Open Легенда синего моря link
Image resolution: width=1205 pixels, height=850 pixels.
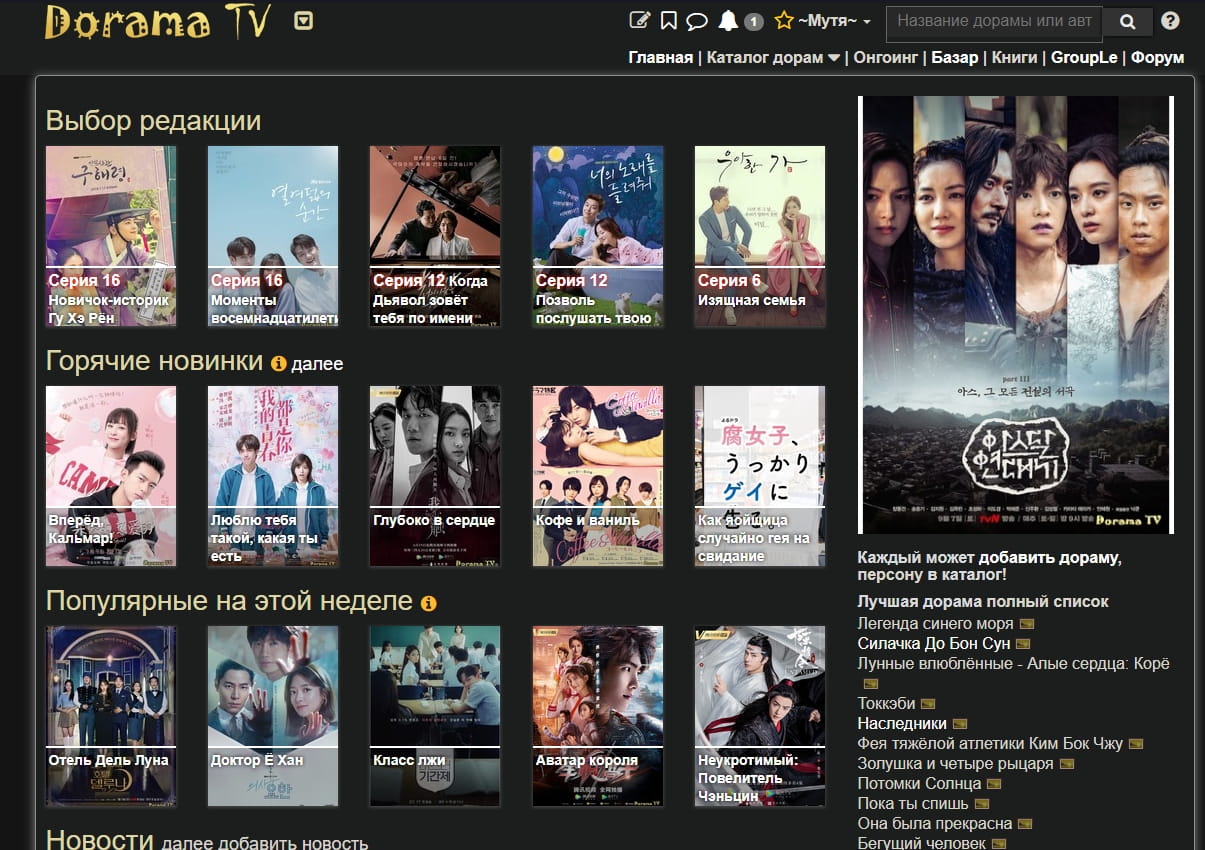[936, 623]
